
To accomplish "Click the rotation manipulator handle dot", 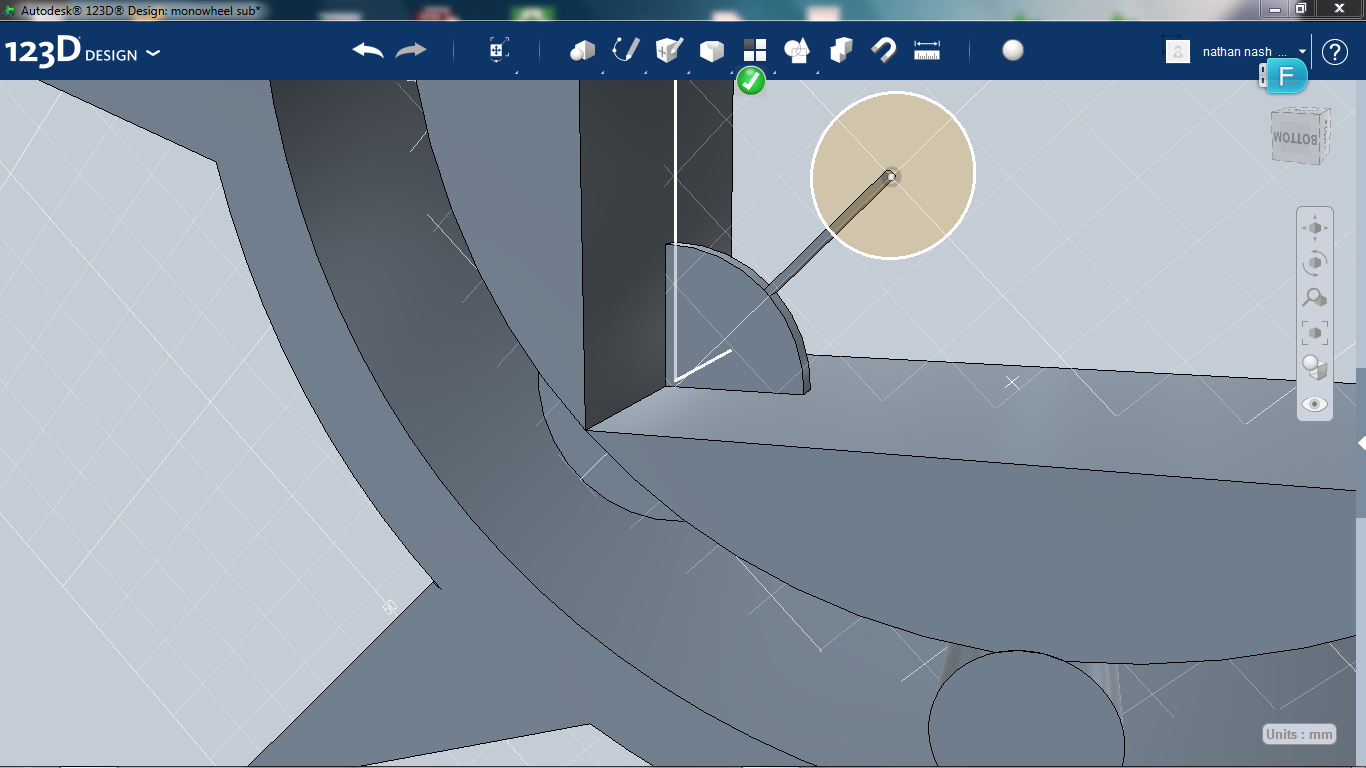I will coord(892,176).
